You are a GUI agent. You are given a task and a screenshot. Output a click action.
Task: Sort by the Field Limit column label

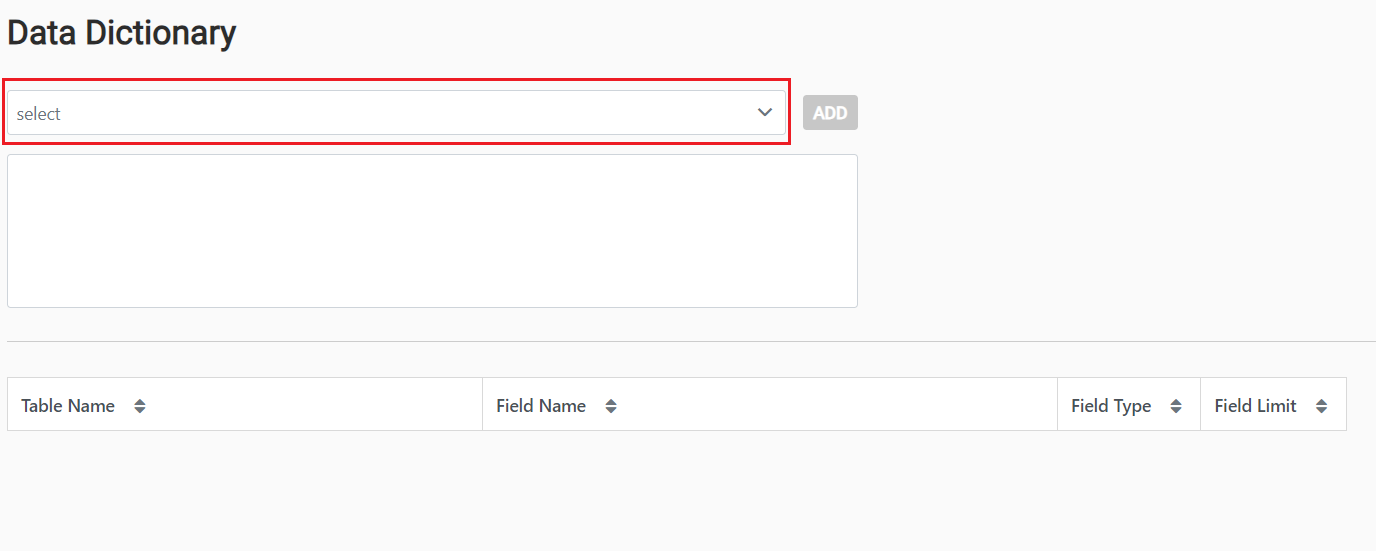(x=1256, y=406)
